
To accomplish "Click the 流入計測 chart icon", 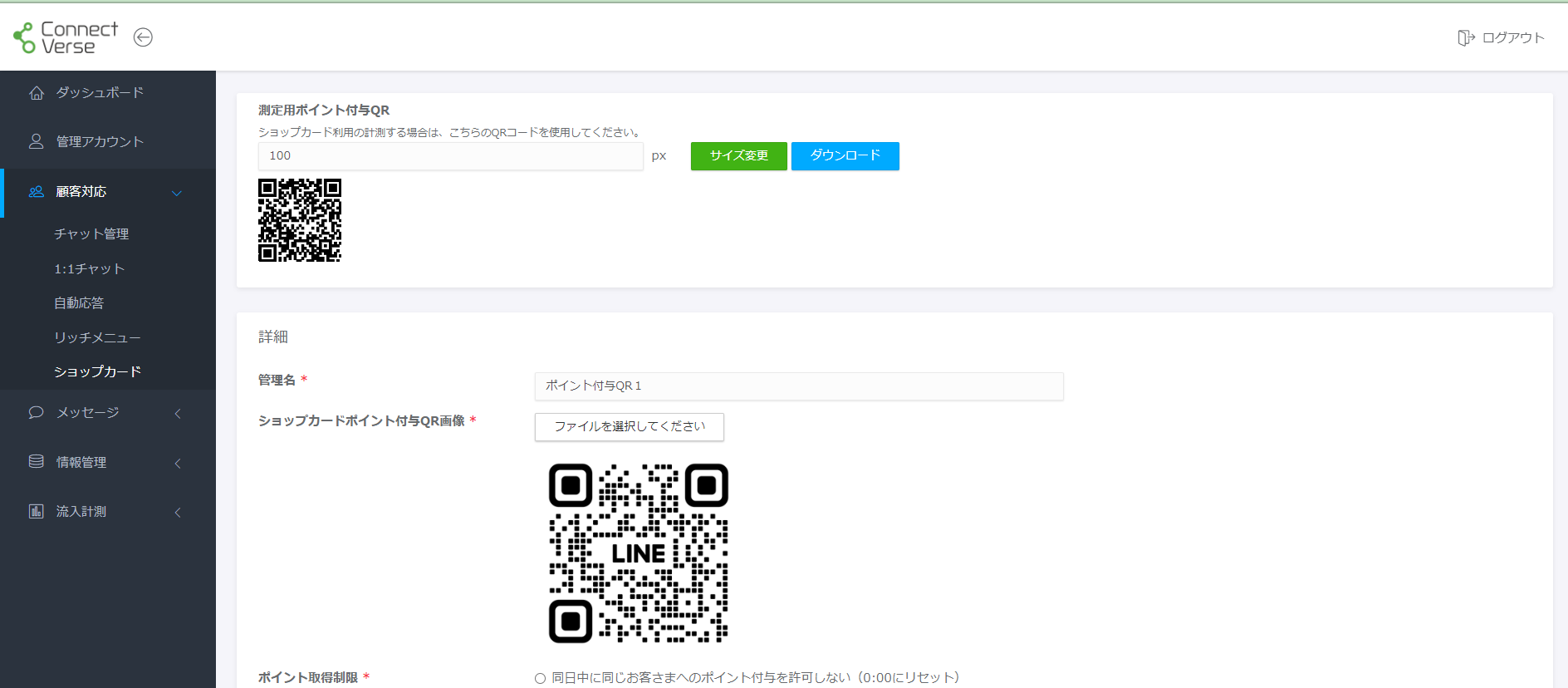I will coord(37,511).
